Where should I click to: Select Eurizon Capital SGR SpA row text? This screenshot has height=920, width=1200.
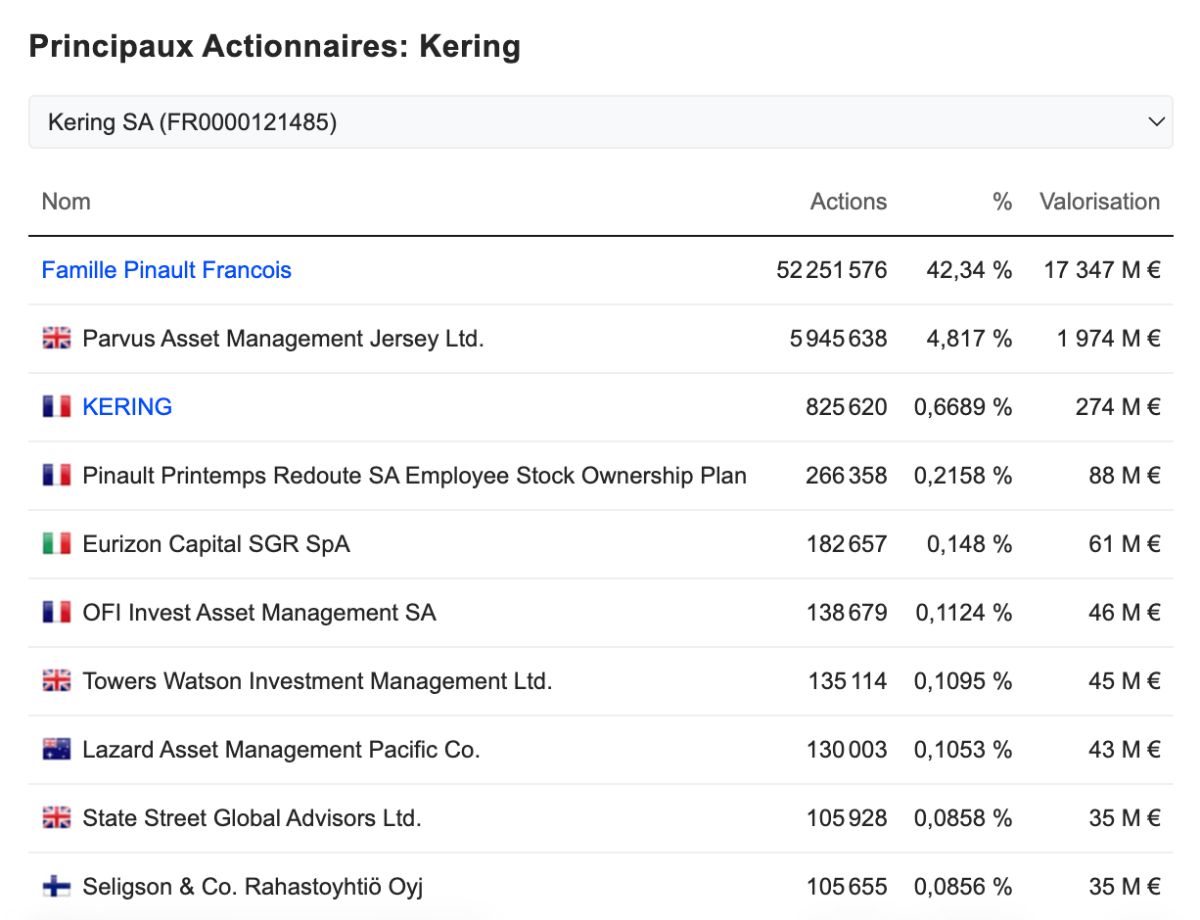(x=216, y=544)
